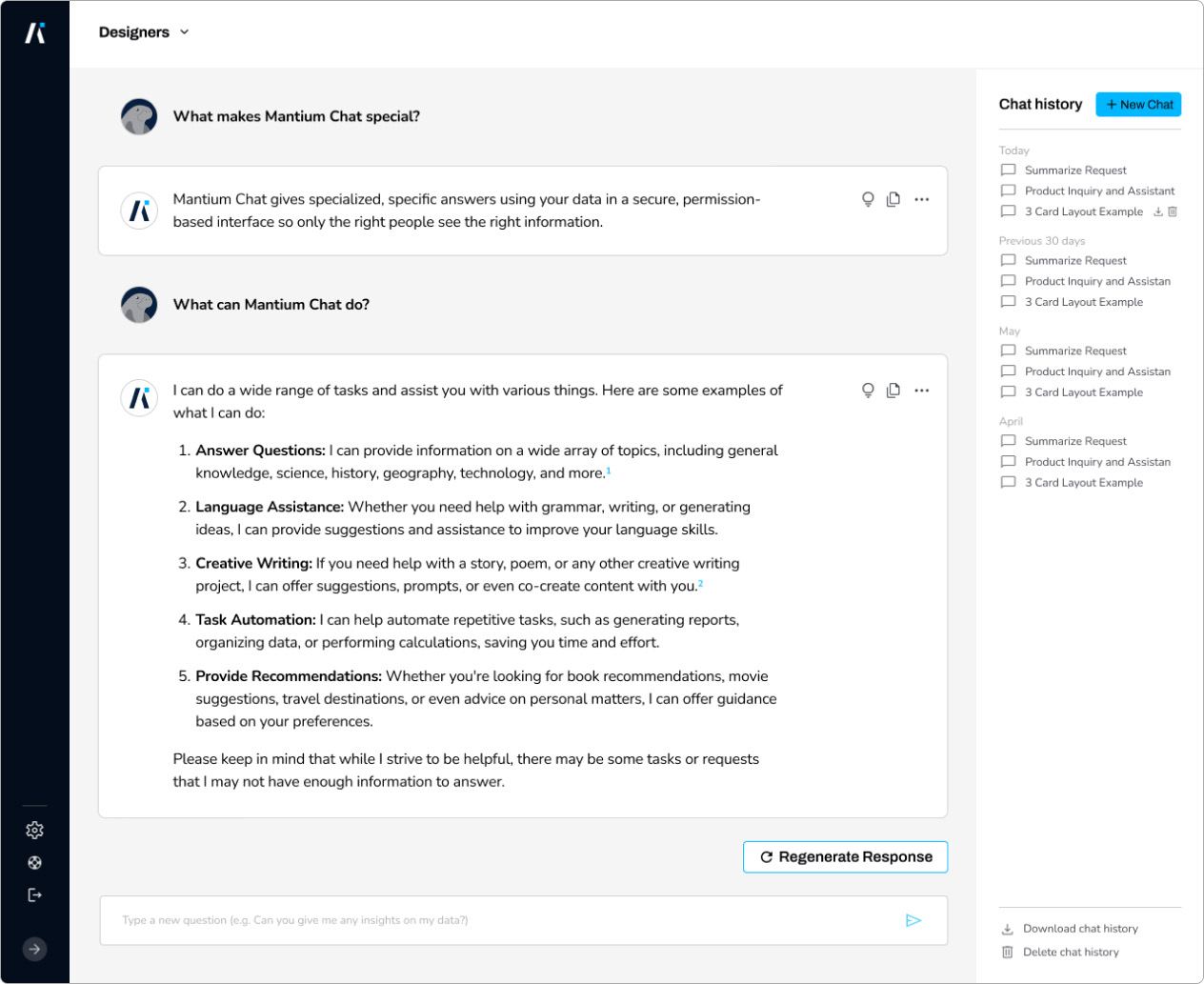This screenshot has height=984, width=1204.
Task: Open Product Inquiry chat under April
Action: [x=1097, y=462]
